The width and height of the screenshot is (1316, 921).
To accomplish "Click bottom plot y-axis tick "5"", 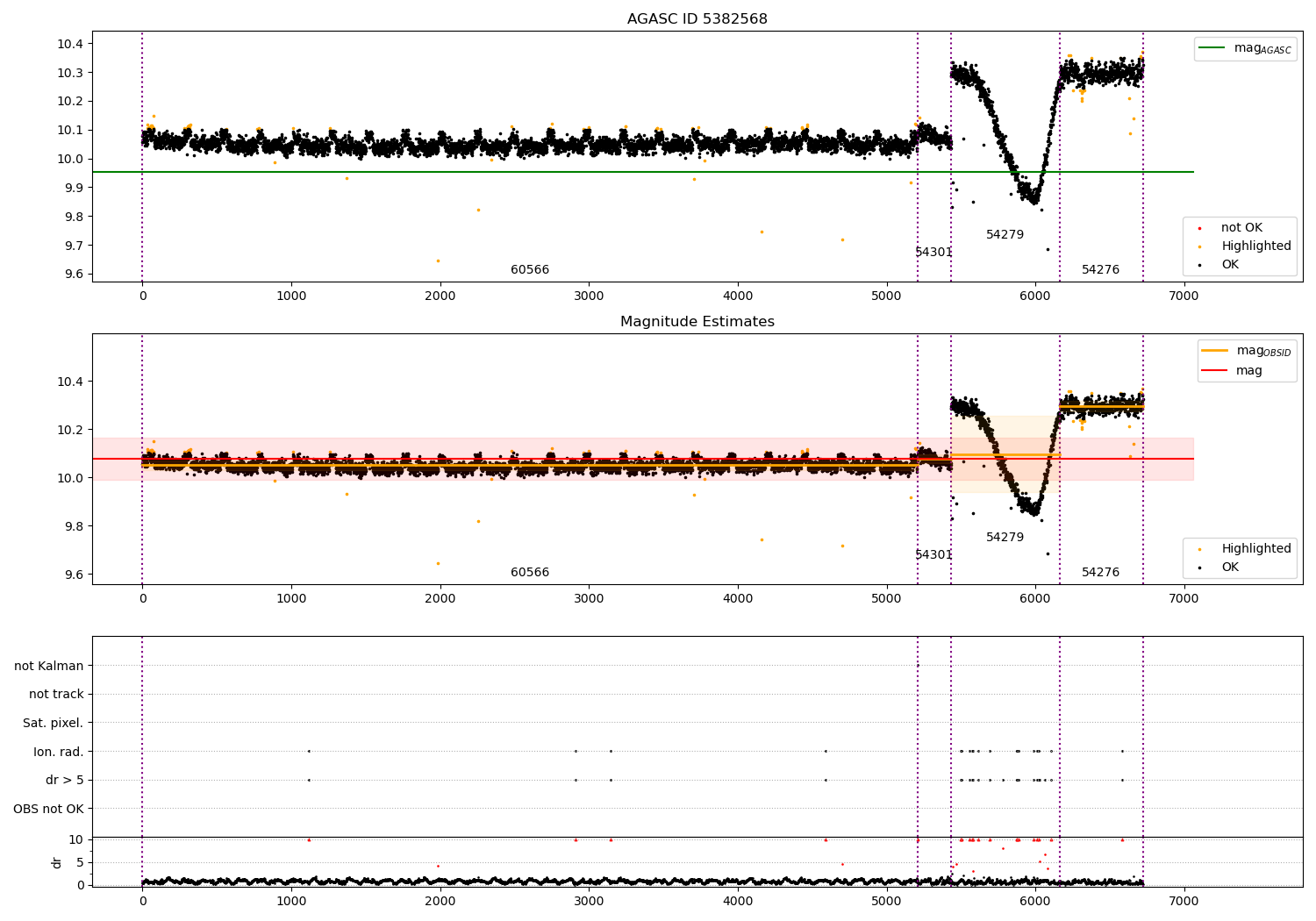I will 81,863.
